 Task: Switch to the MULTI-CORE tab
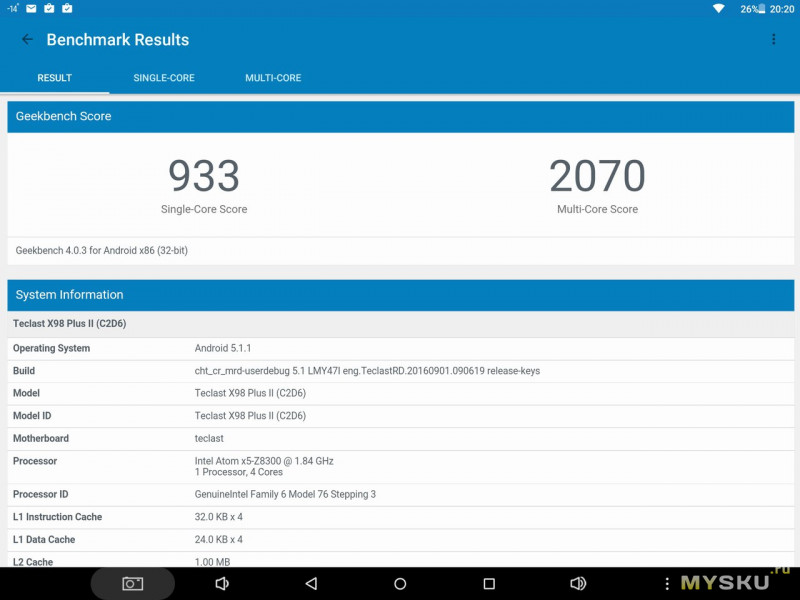pyautogui.click(x=273, y=78)
